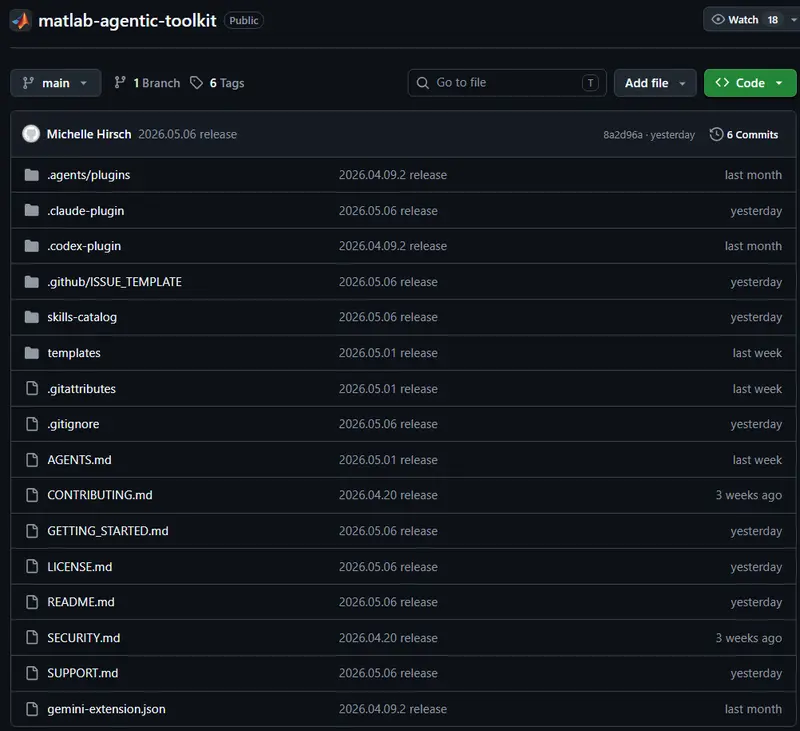Click the file icon beside SECURITY.md
The image size is (800, 731).
32,637
